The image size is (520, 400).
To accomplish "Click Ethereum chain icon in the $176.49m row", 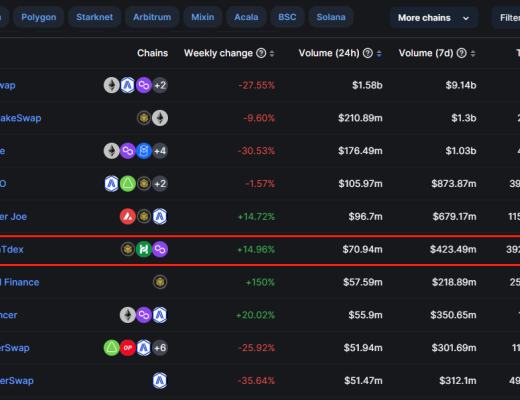I will (x=112, y=151).
